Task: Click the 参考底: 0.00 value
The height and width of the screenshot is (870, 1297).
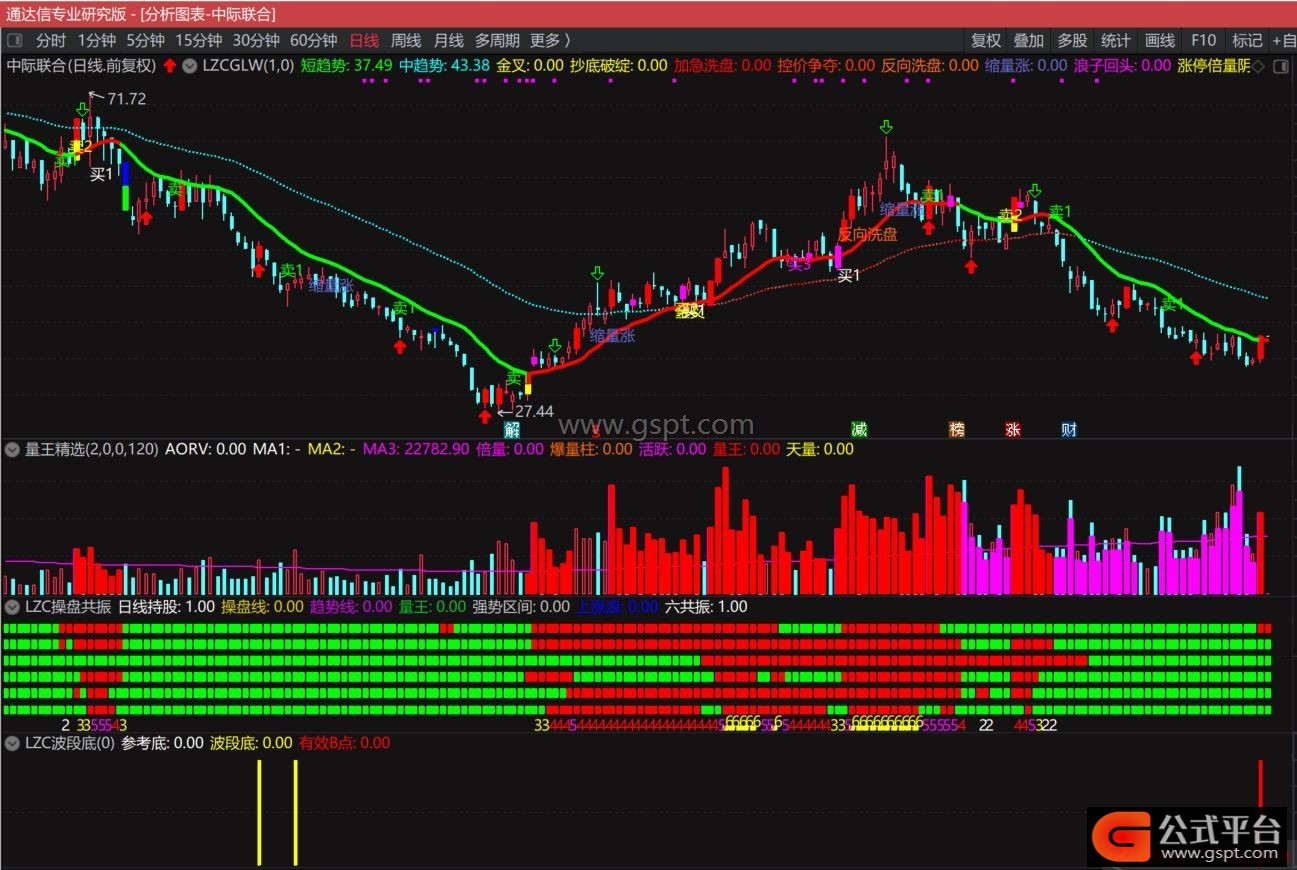Action: (x=162, y=743)
